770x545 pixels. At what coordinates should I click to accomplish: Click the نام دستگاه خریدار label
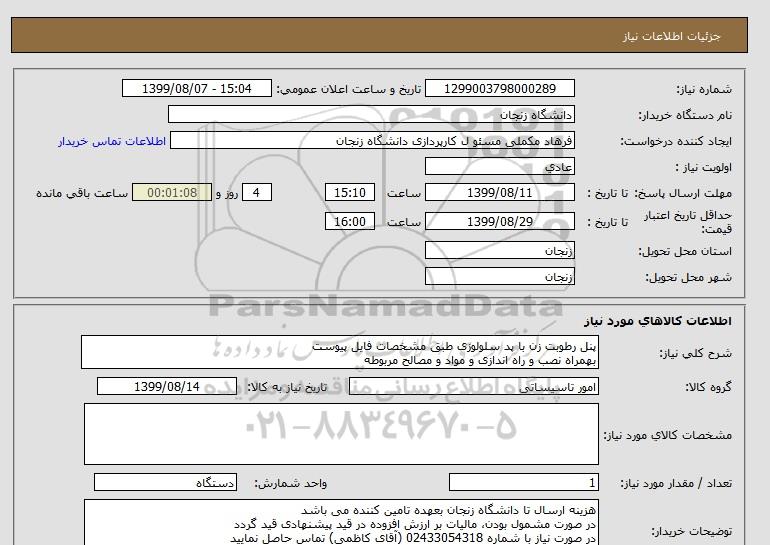[685, 115]
